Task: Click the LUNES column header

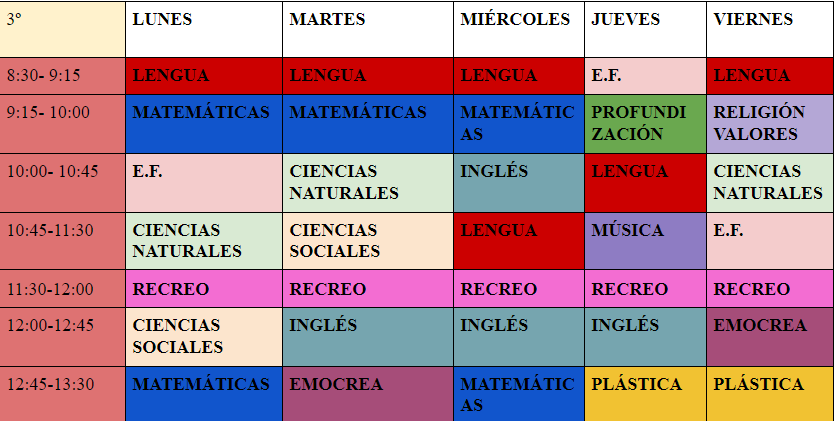Action: pos(203,29)
